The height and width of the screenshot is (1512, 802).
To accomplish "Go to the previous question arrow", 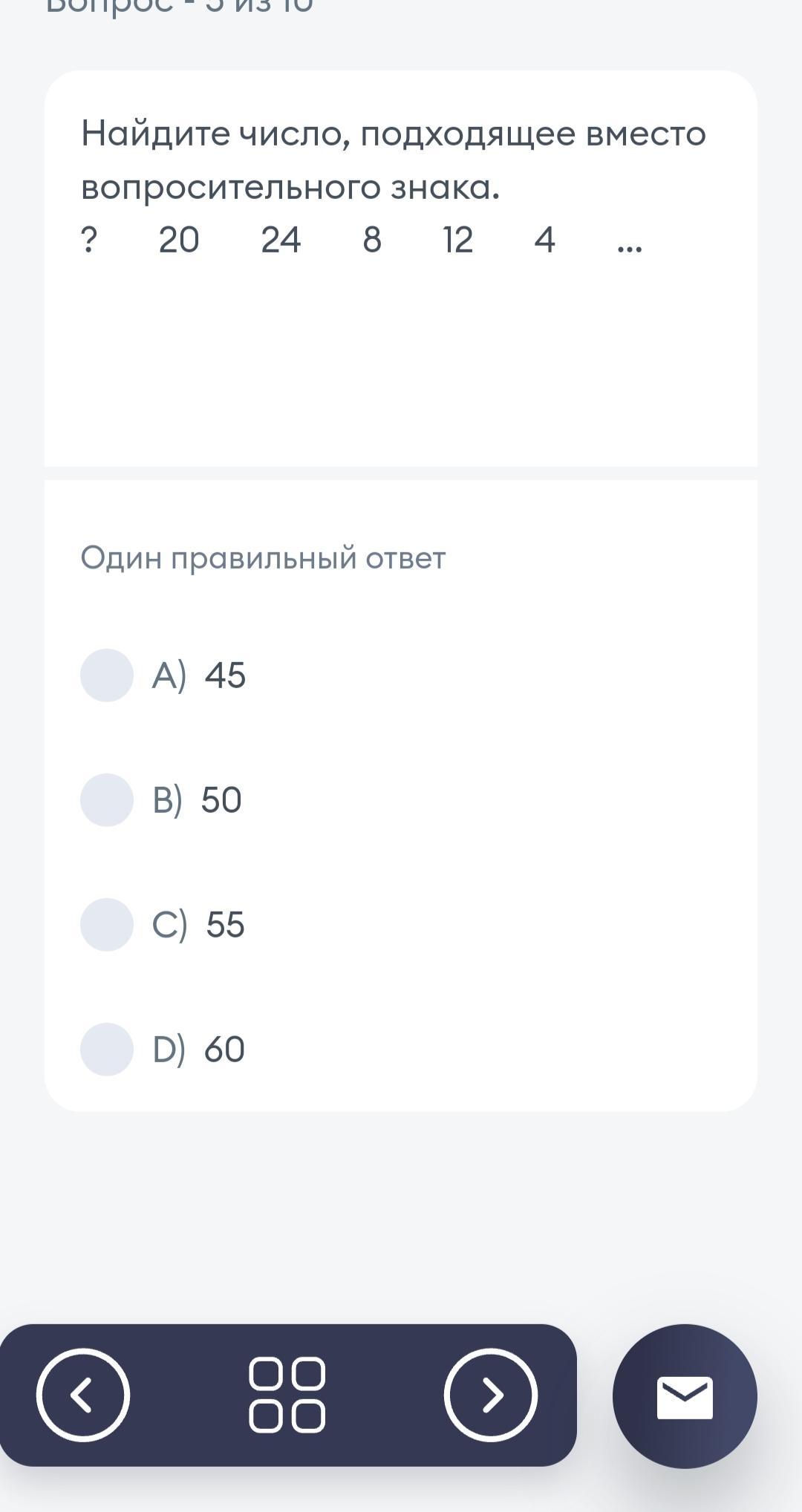I will coord(83,1395).
